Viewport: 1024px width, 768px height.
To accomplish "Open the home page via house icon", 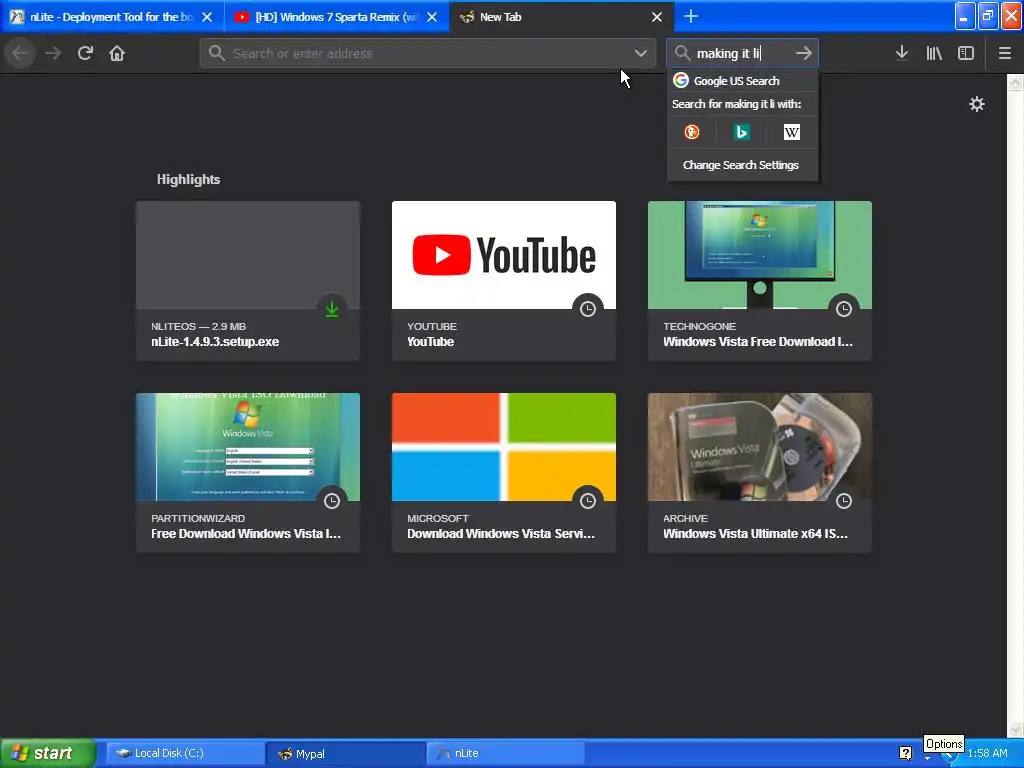I will [117, 53].
